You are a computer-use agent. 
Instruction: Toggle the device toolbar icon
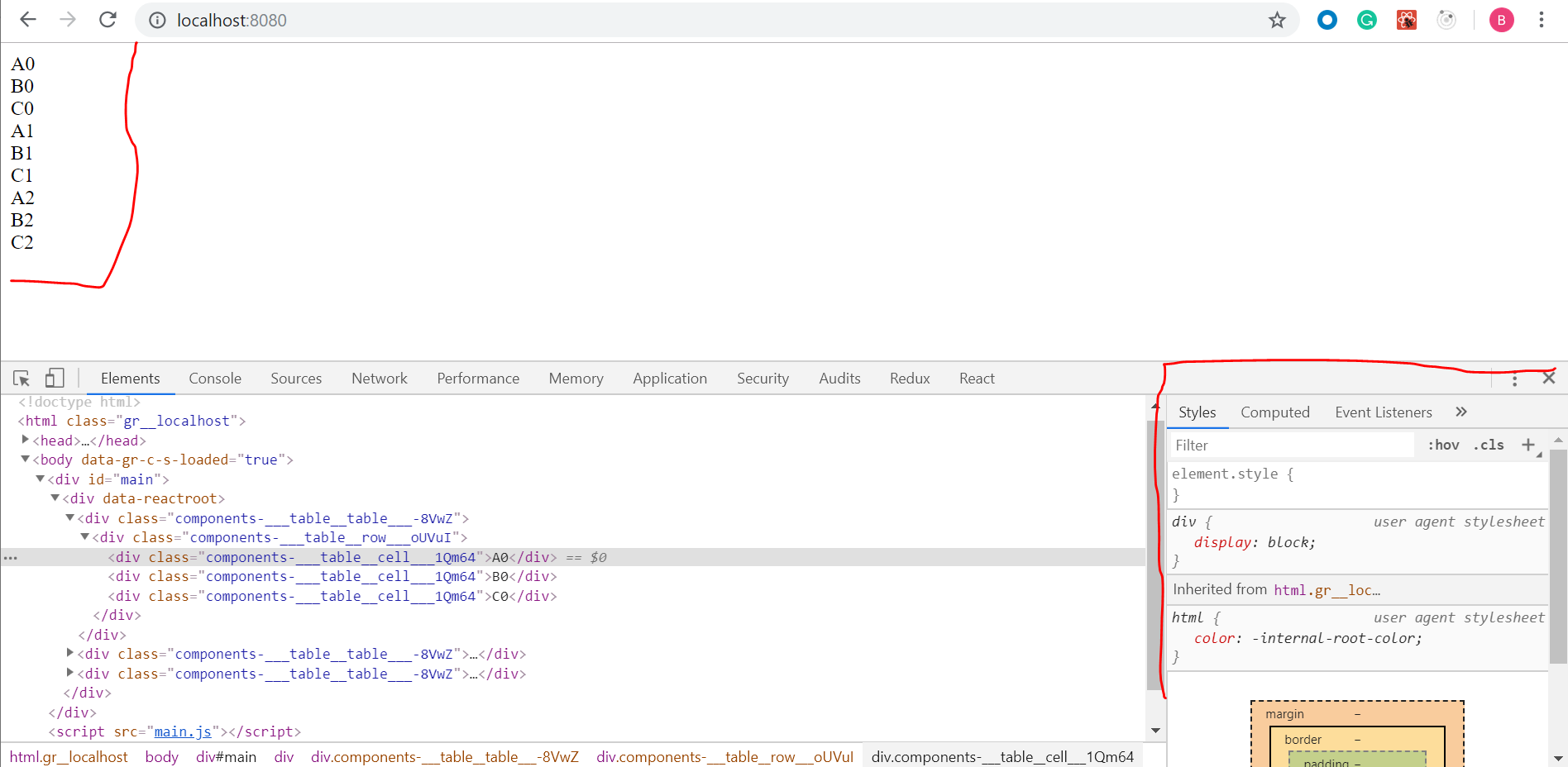(x=55, y=379)
